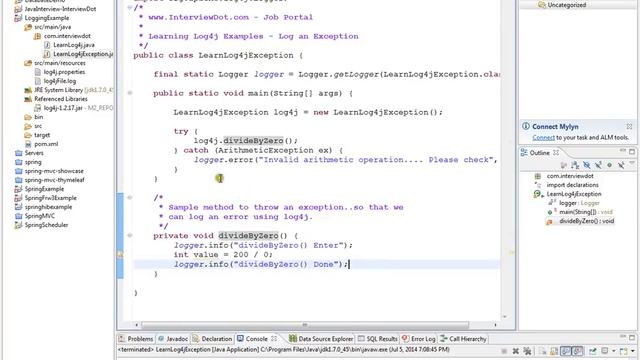Image resolution: width=640 pixels, height=360 pixels.
Task: Click the Connect link under Connect Mylyn
Action: (543, 138)
